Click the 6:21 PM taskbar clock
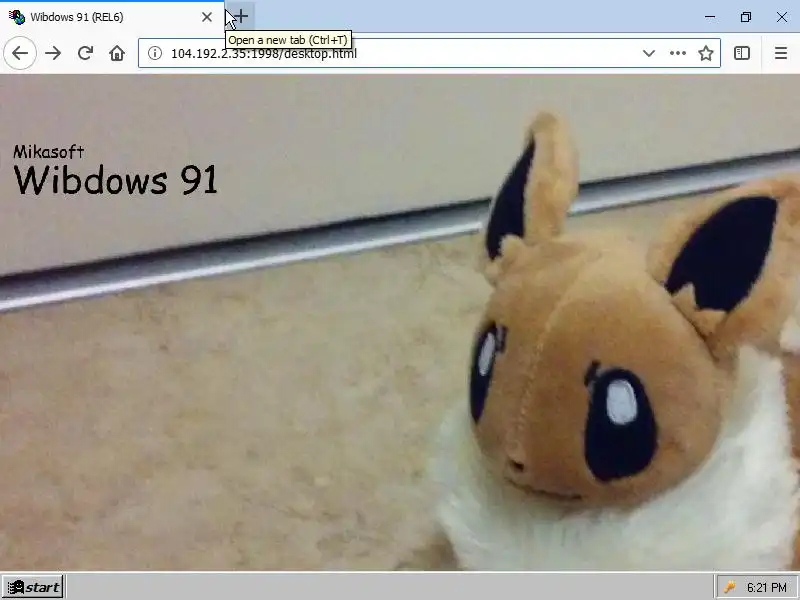This screenshot has height=600, width=800. [x=766, y=587]
